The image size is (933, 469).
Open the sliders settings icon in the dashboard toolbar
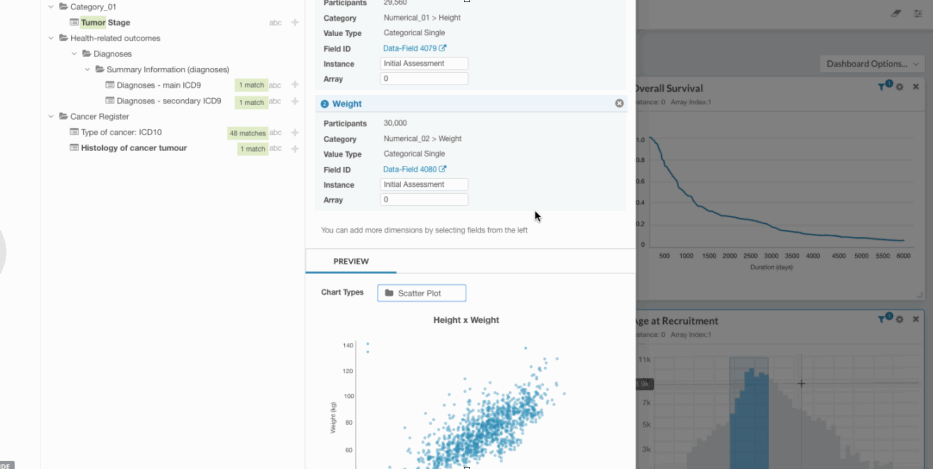(918, 13)
